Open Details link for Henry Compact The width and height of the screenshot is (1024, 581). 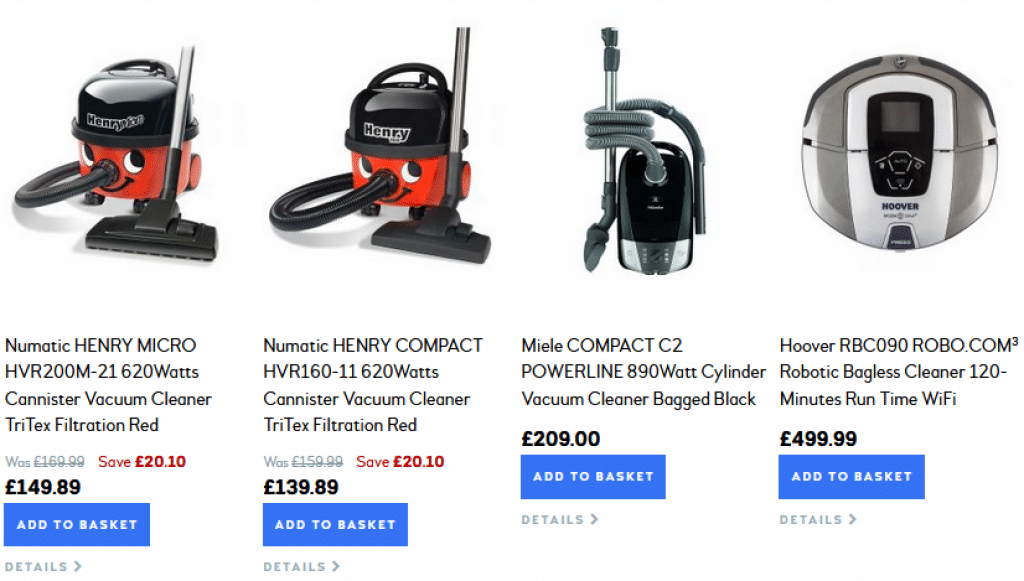pyautogui.click(x=302, y=567)
